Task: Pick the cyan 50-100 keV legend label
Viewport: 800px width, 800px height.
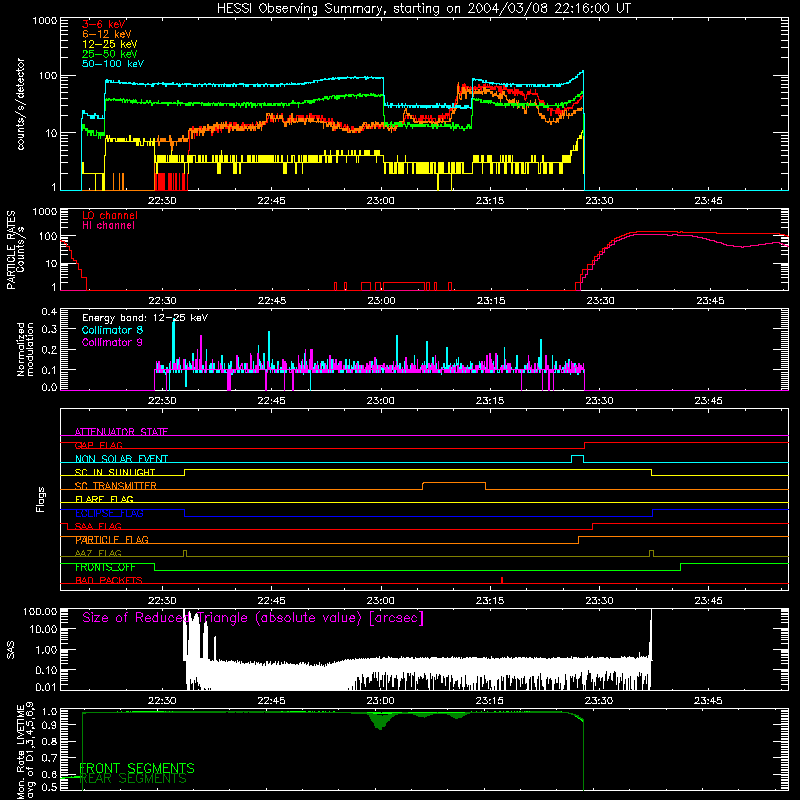Action: [x=113, y=64]
